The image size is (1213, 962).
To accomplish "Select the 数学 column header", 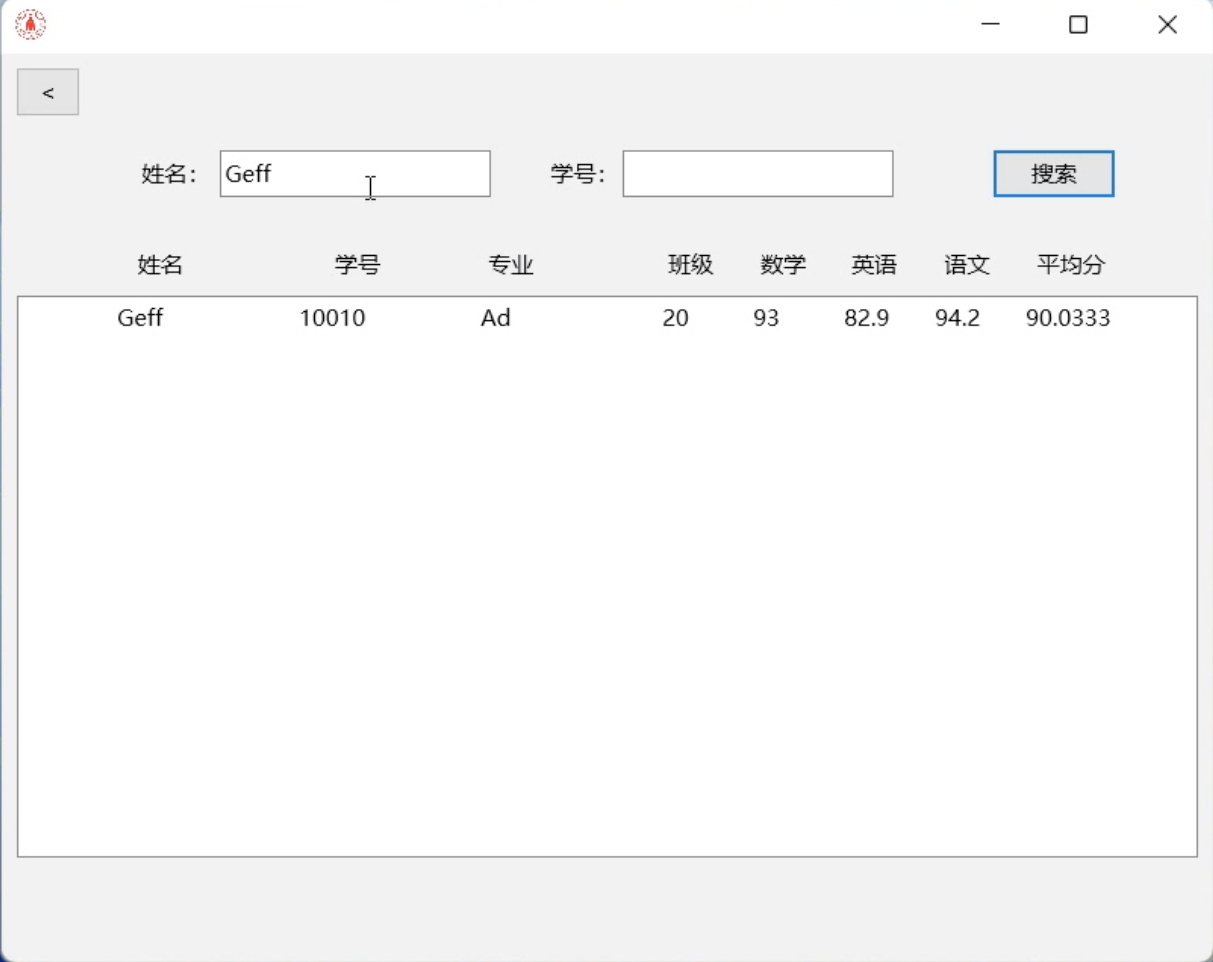I will [782, 264].
